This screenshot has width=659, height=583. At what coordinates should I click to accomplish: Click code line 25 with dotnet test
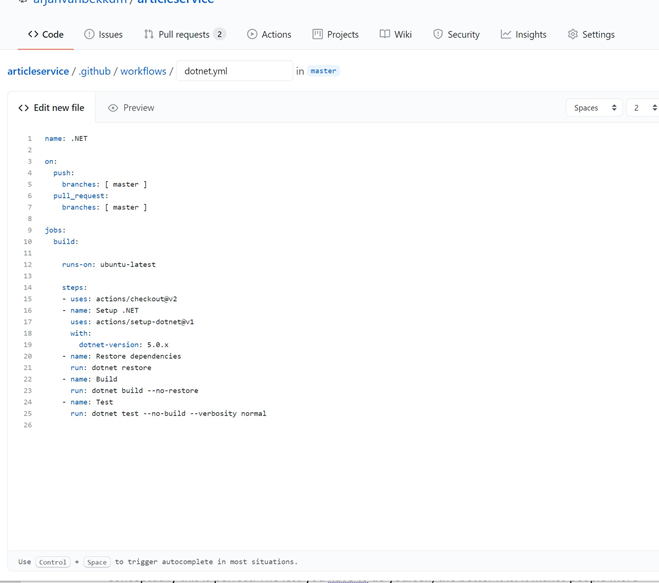pyautogui.click(x=168, y=414)
